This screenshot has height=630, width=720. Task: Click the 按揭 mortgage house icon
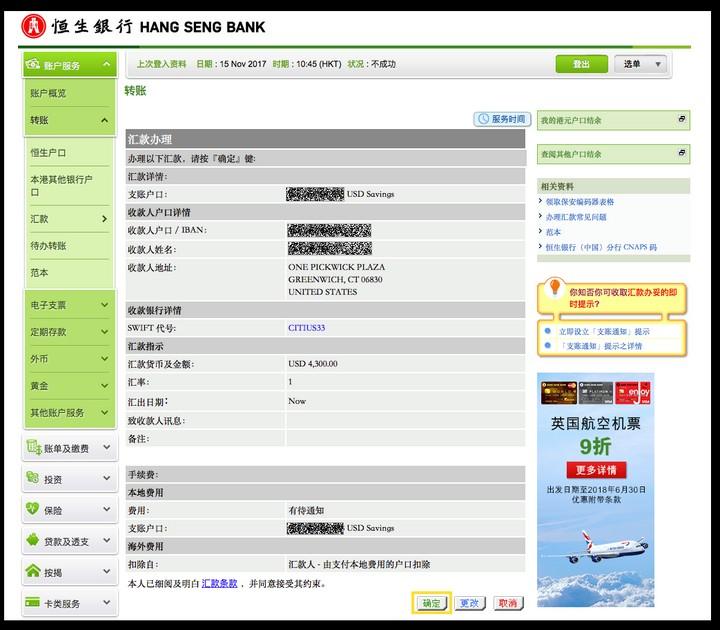click(x=35, y=572)
